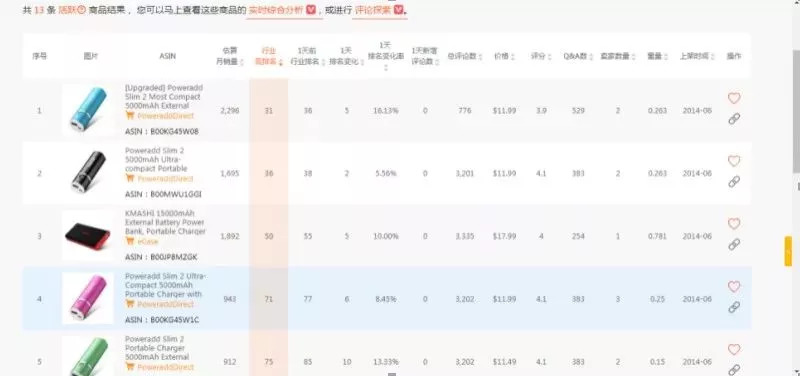Sort by 1天排名变化 column header
800x376 pixels.
coord(346,56)
